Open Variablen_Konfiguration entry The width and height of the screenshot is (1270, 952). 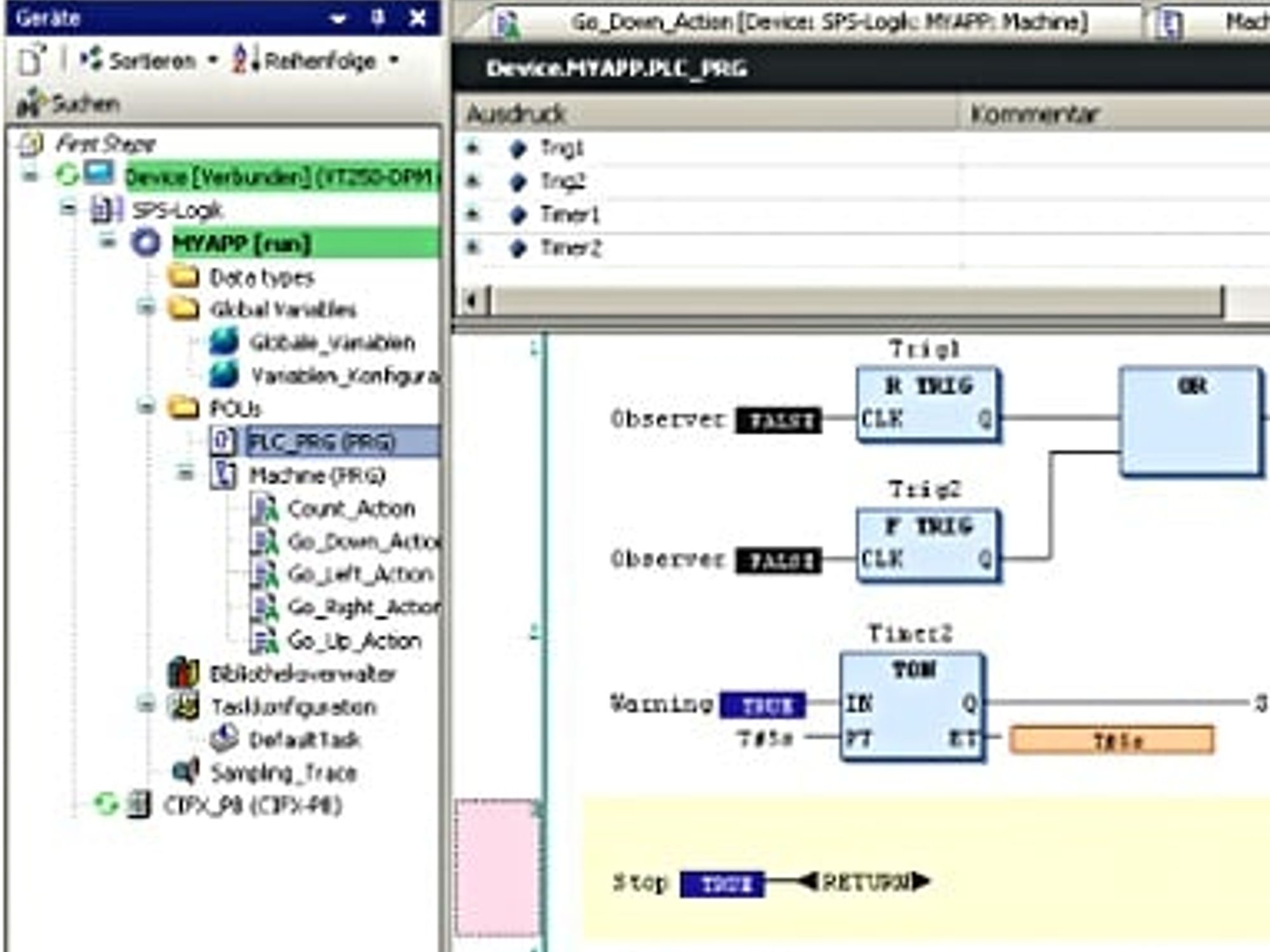[345, 376]
